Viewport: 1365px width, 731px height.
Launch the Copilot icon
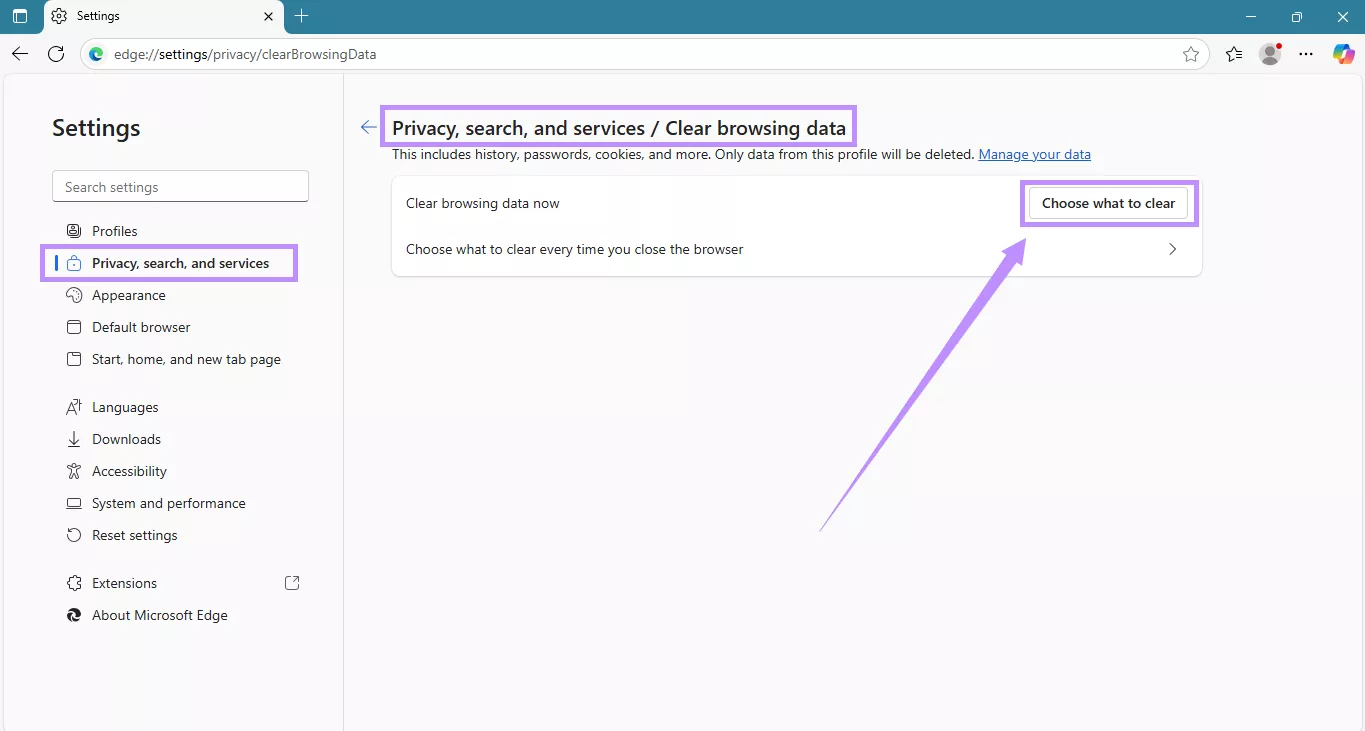pyautogui.click(x=1343, y=54)
